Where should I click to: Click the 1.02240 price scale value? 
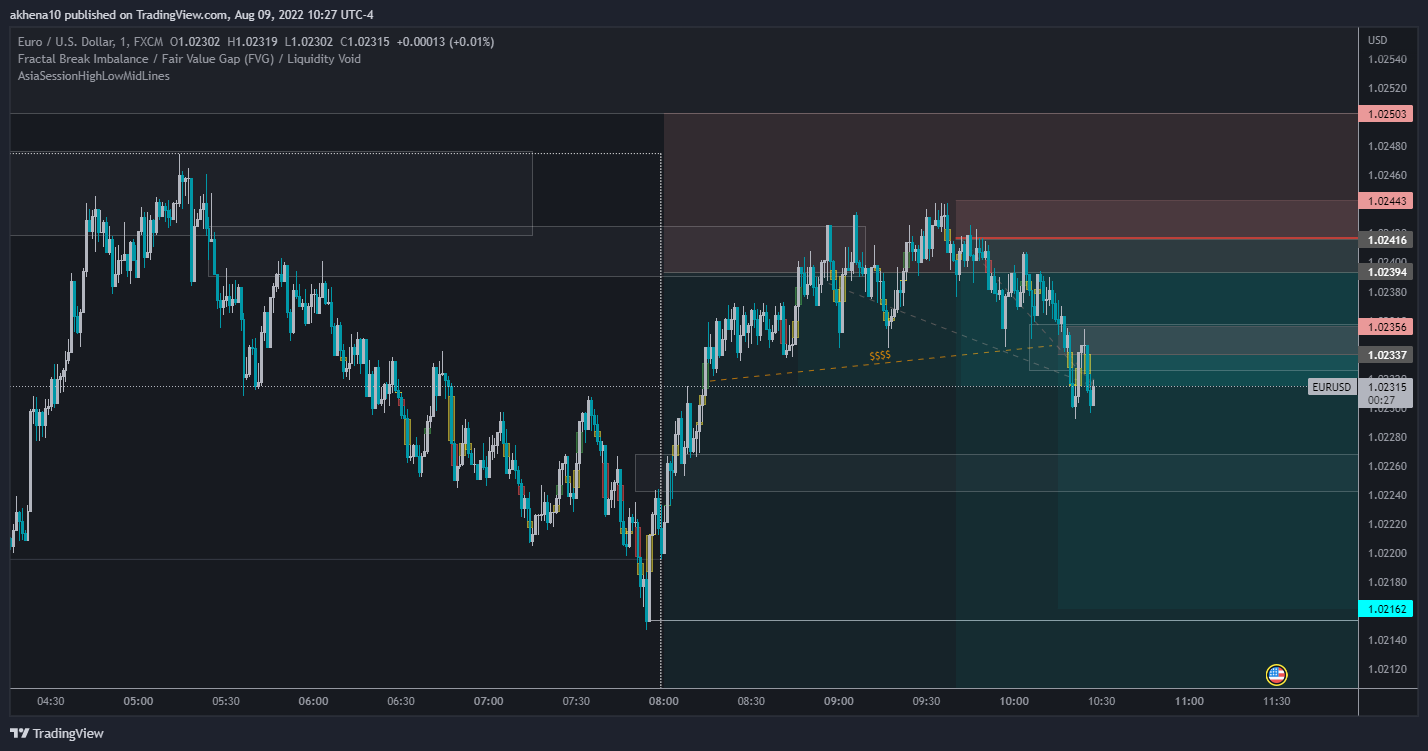[x=1386, y=495]
